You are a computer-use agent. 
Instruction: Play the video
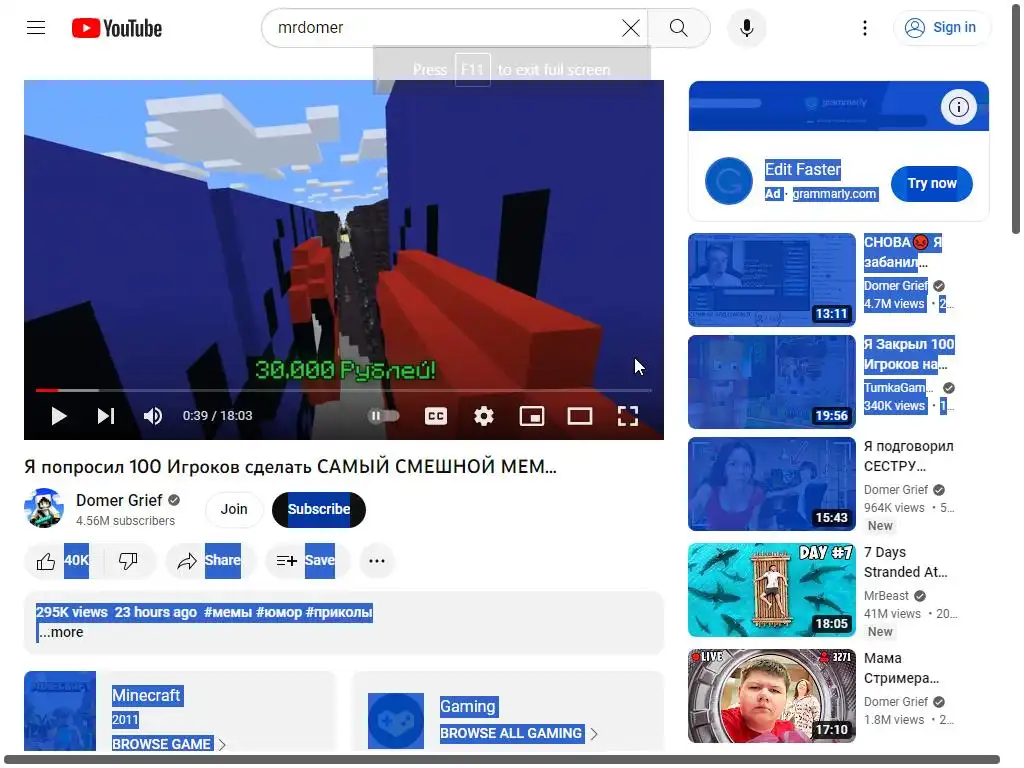pyautogui.click(x=59, y=416)
